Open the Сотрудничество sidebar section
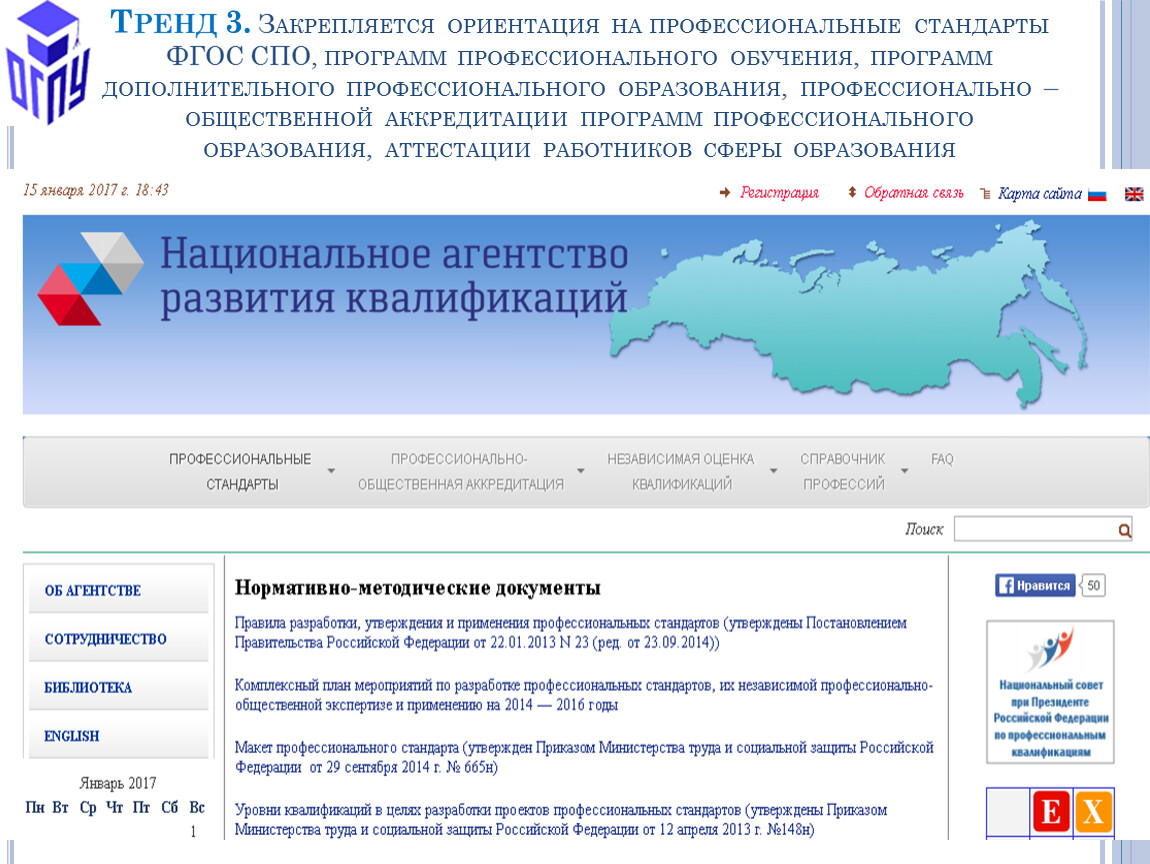 (118, 639)
